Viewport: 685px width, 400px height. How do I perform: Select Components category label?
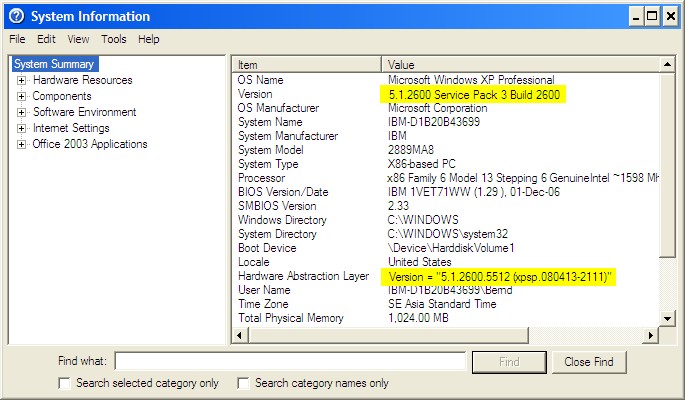pyautogui.click(x=62, y=96)
